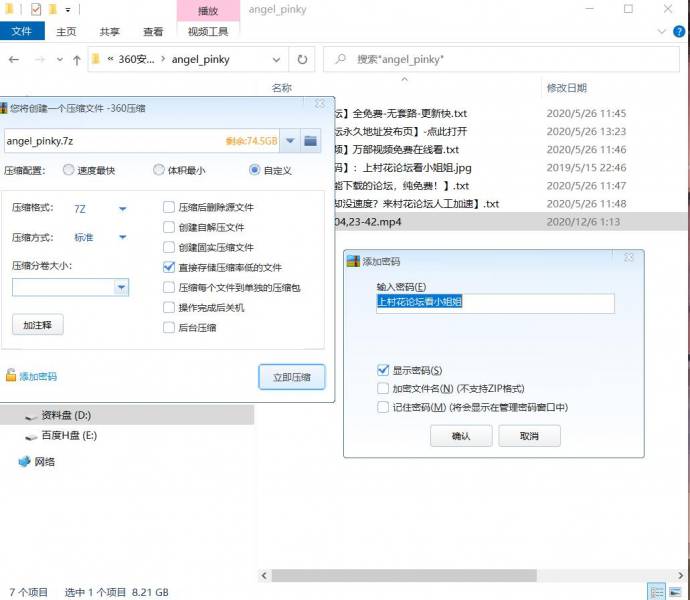Screen dimensions: 690x600
Task: Click the explorer back arrow
Action: click(x=14, y=60)
